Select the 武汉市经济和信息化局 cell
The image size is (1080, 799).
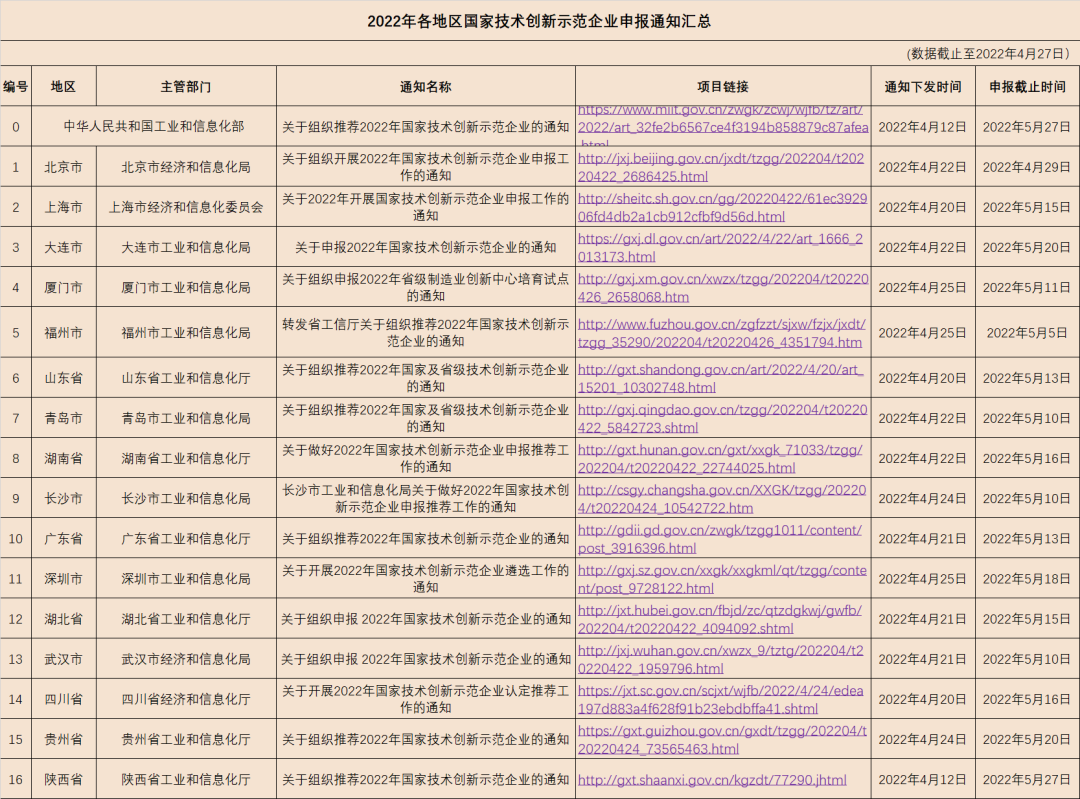pos(186,658)
